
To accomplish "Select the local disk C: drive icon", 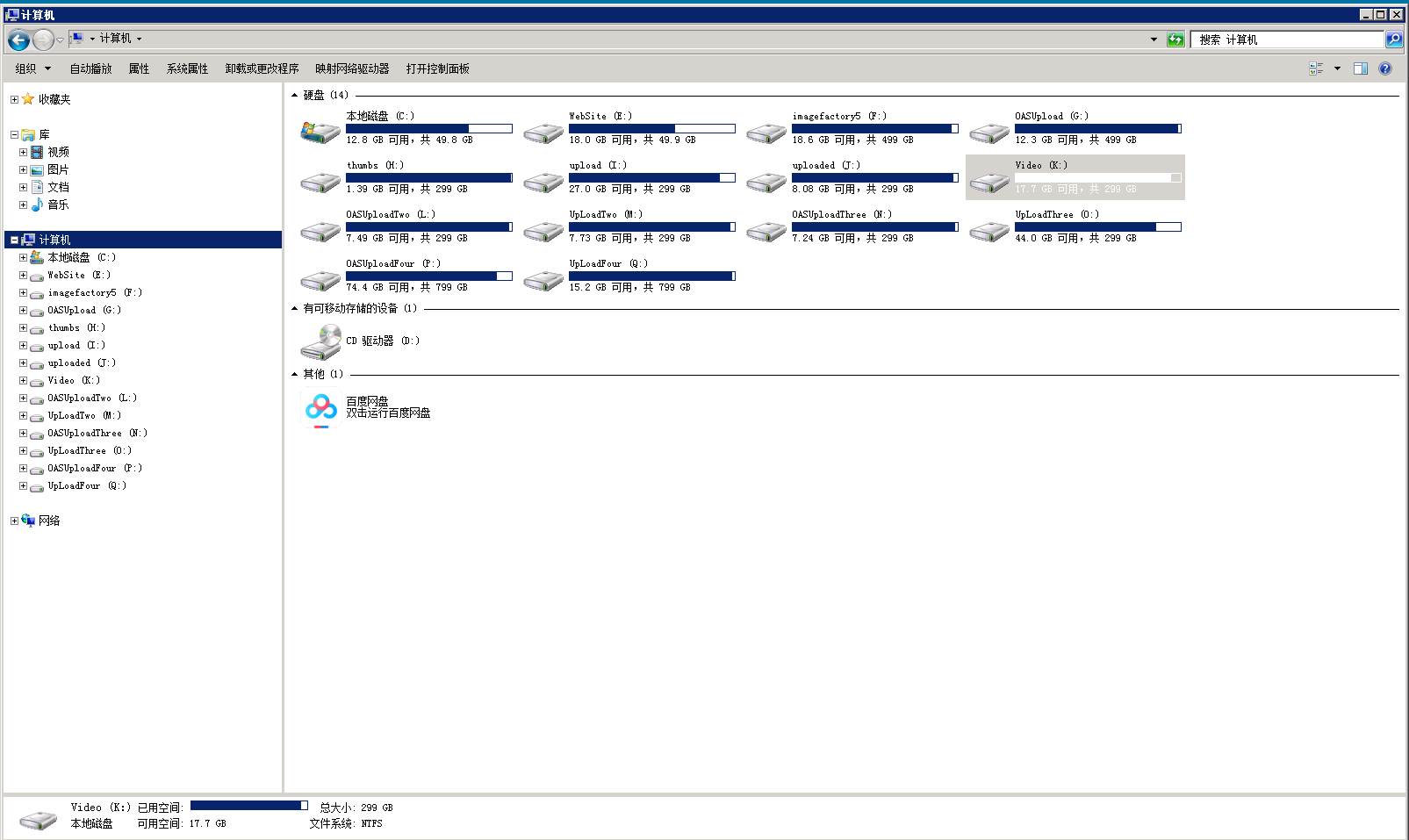I will click(x=320, y=132).
